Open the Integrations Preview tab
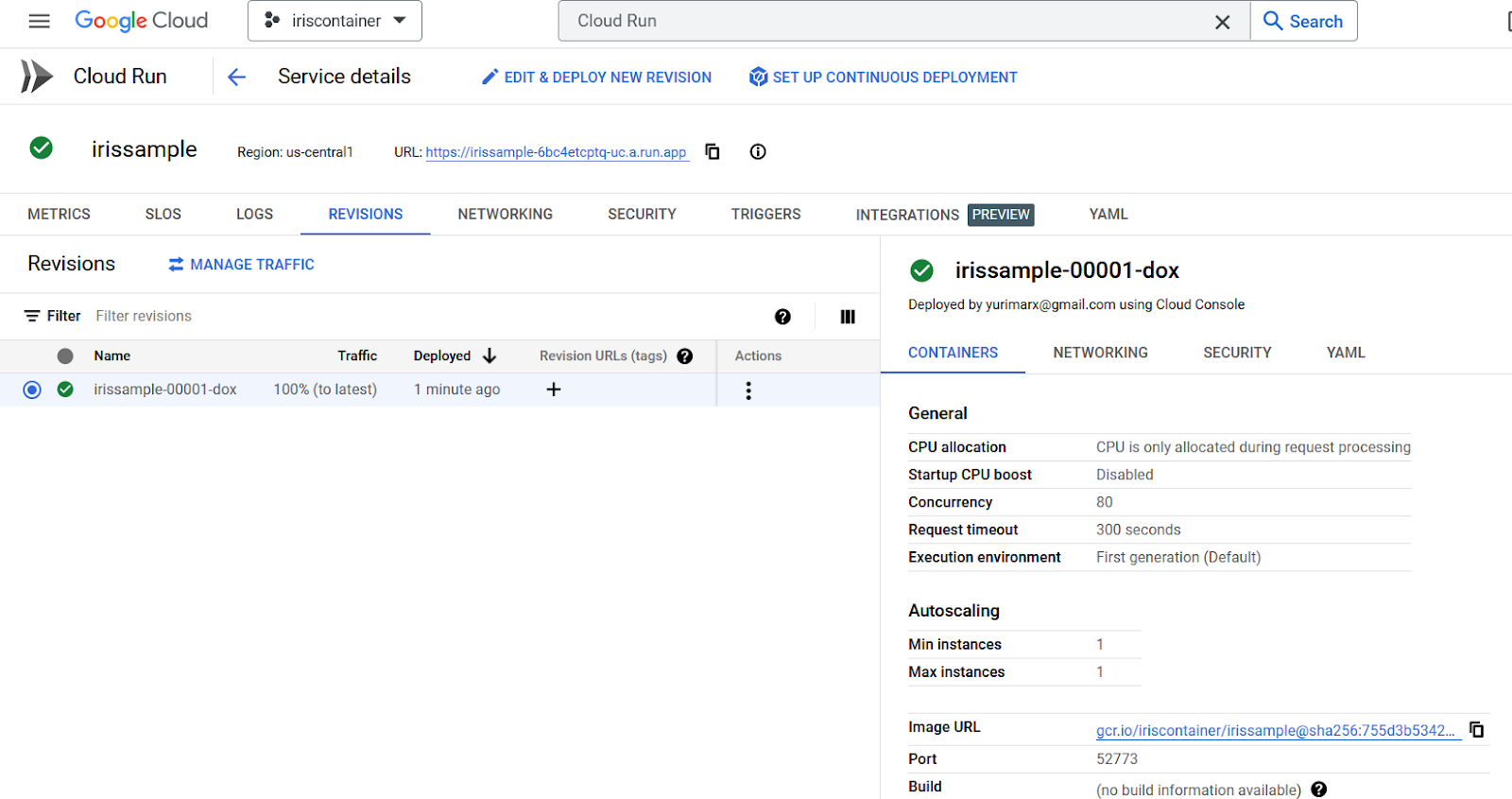1512x799 pixels. click(x=945, y=215)
